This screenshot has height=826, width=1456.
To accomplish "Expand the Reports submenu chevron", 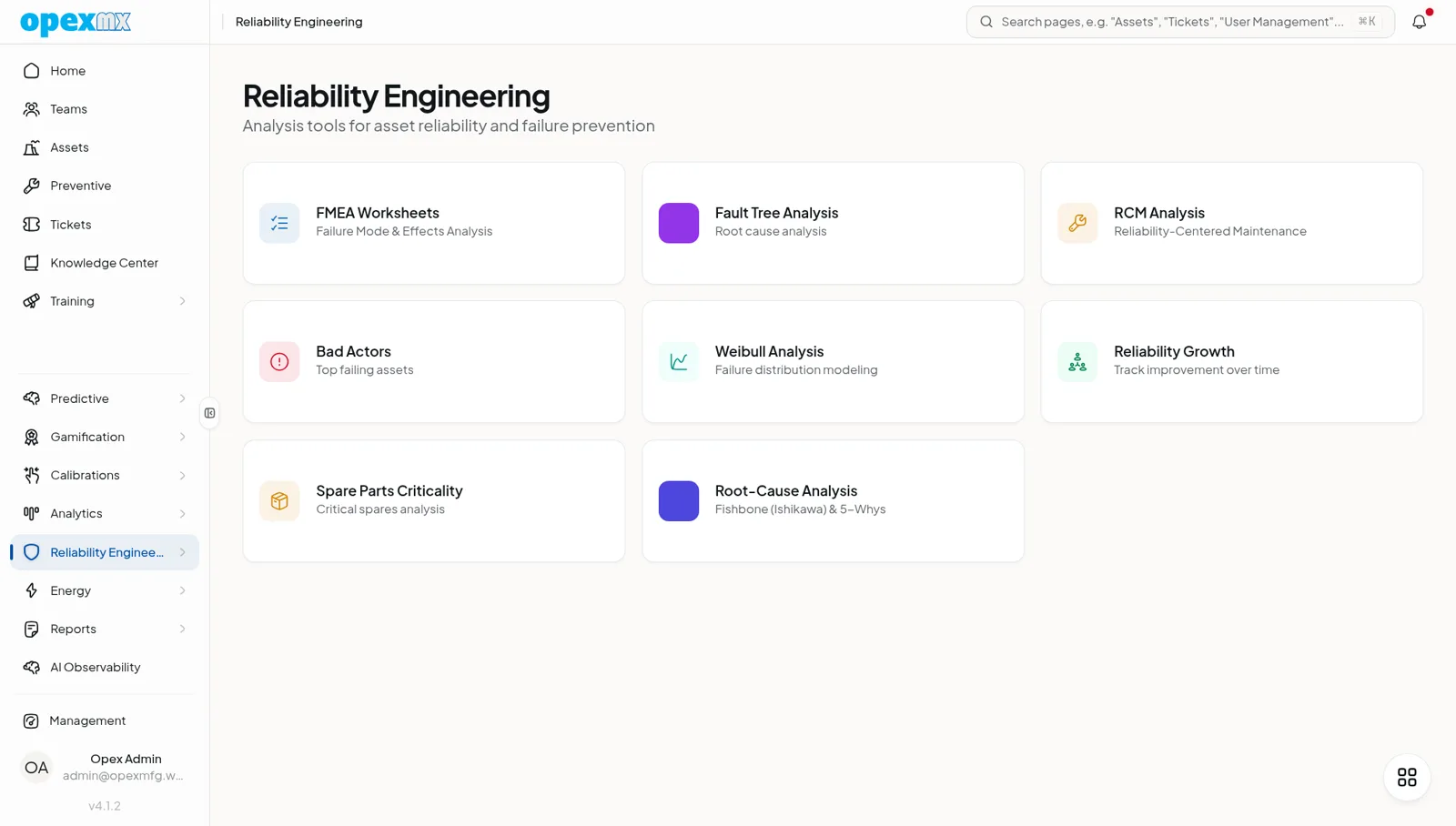I will pos(182,629).
